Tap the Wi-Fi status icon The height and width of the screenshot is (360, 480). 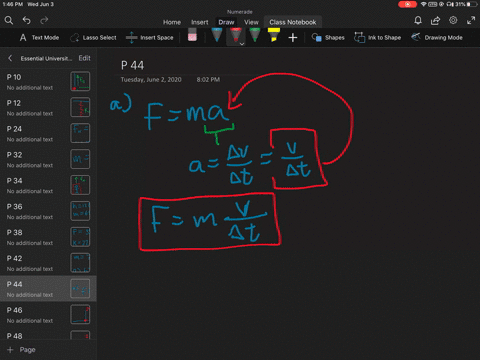tap(423, 4)
